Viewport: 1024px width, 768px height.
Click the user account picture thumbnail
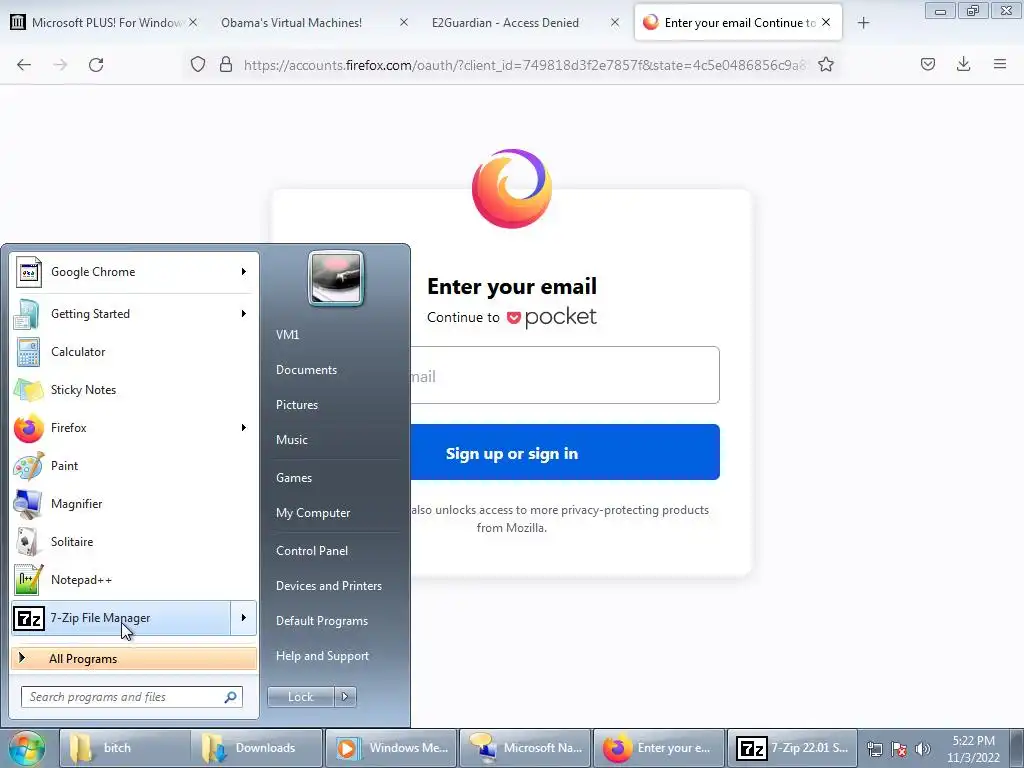tap(336, 278)
